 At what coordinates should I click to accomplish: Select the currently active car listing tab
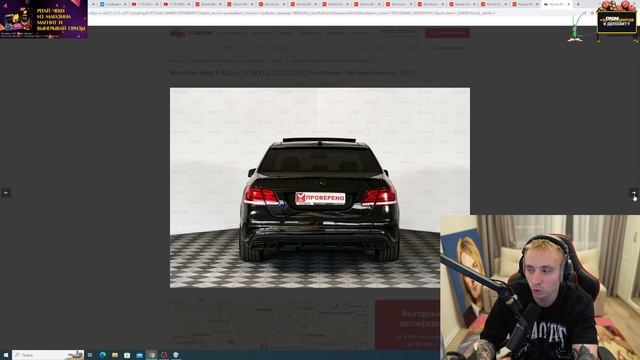tap(556, 4)
